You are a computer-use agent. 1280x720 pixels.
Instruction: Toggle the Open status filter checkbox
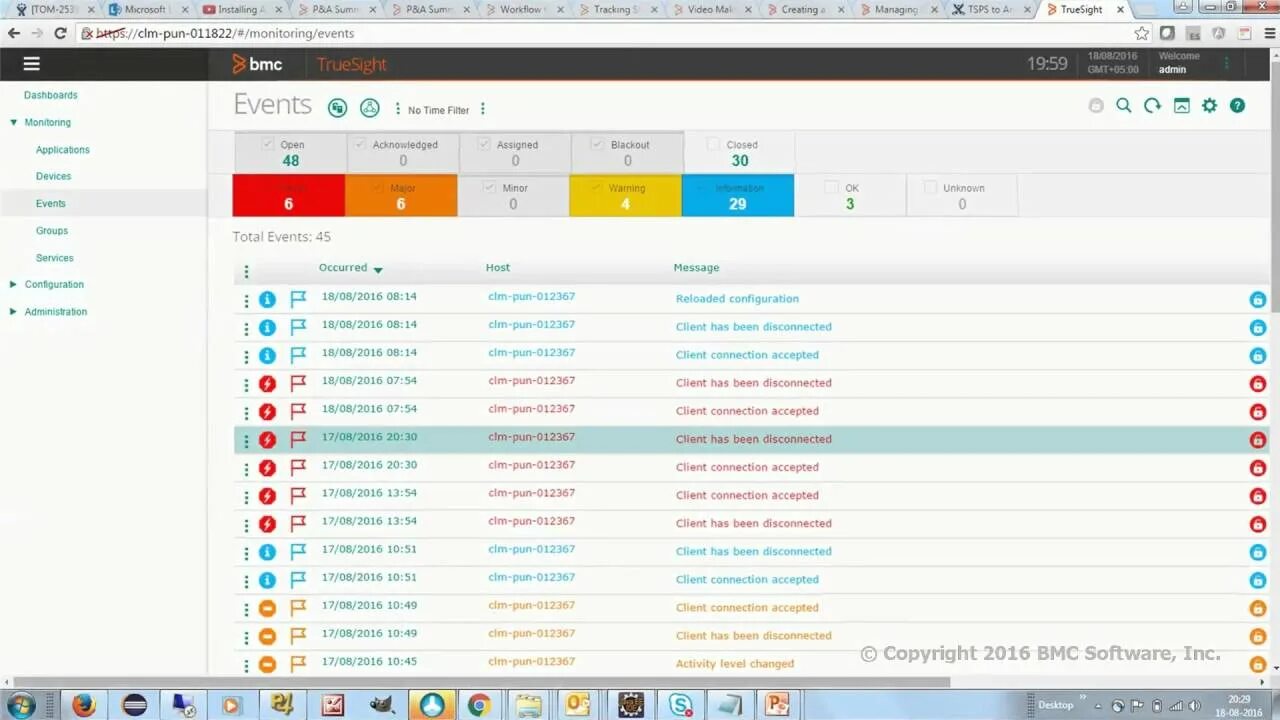268,144
